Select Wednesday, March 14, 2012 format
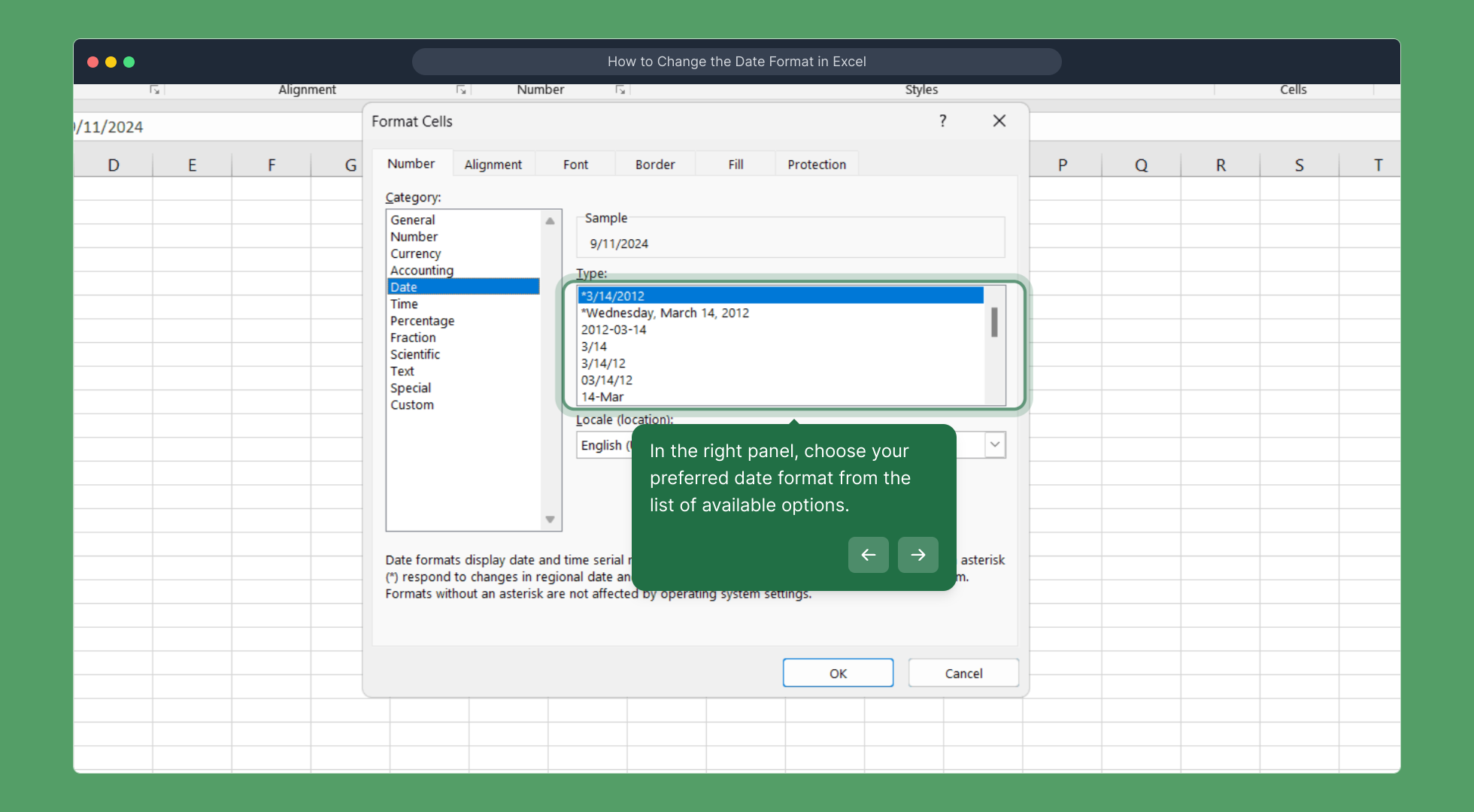This screenshot has height=812, width=1474. (666, 313)
